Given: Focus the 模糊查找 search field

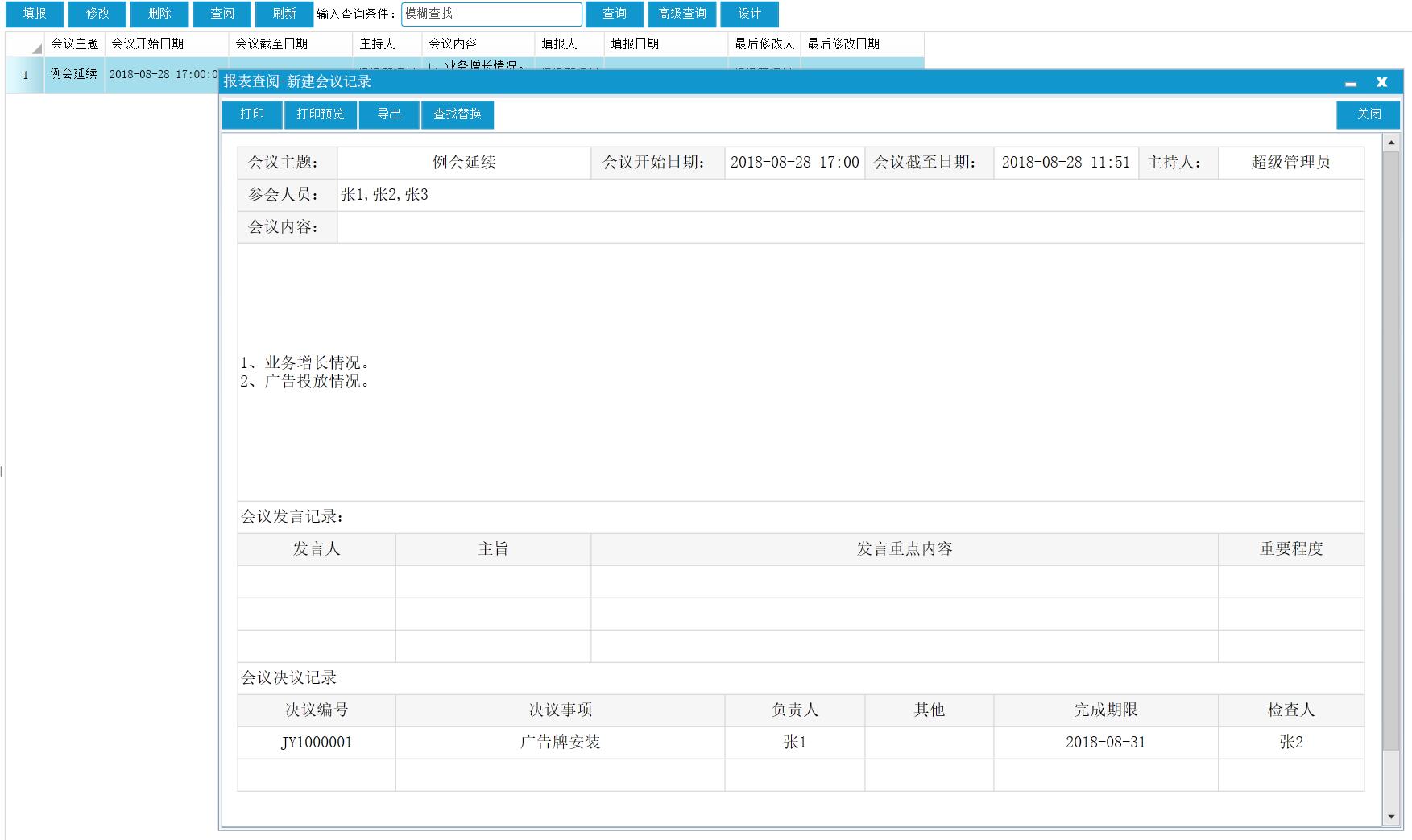Looking at the screenshot, I should 491,14.
